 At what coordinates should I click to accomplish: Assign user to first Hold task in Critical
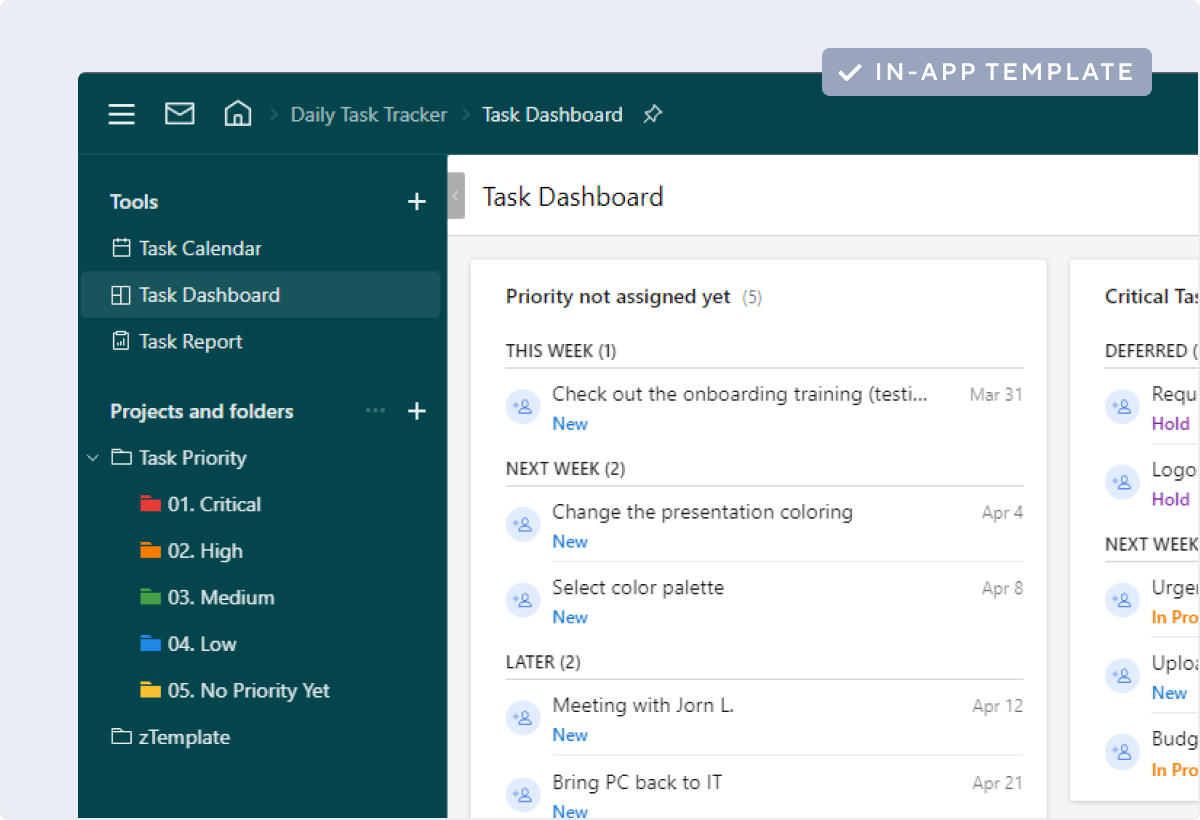[x=1122, y=406]
